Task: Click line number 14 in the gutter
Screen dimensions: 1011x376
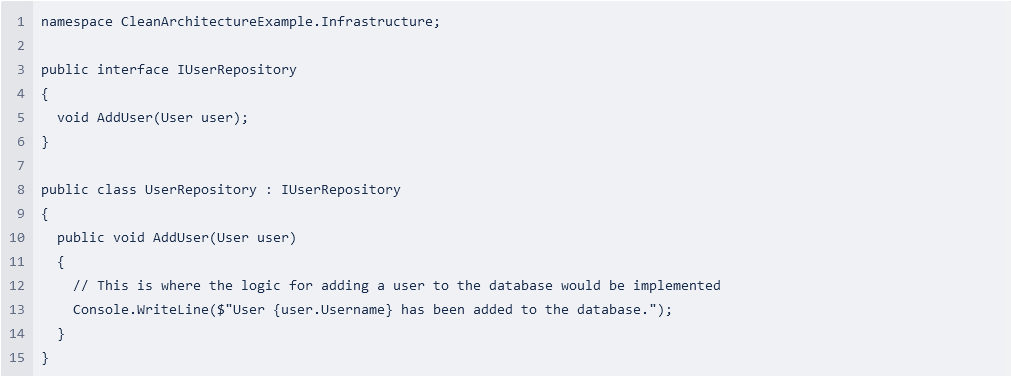Action: (x=17, y=333)
